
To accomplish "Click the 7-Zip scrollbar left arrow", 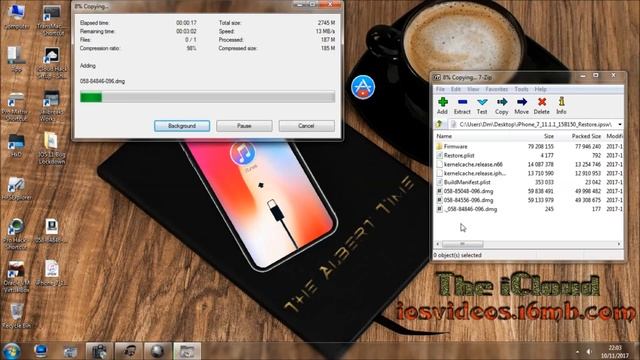I will click(x=438, y=244).
